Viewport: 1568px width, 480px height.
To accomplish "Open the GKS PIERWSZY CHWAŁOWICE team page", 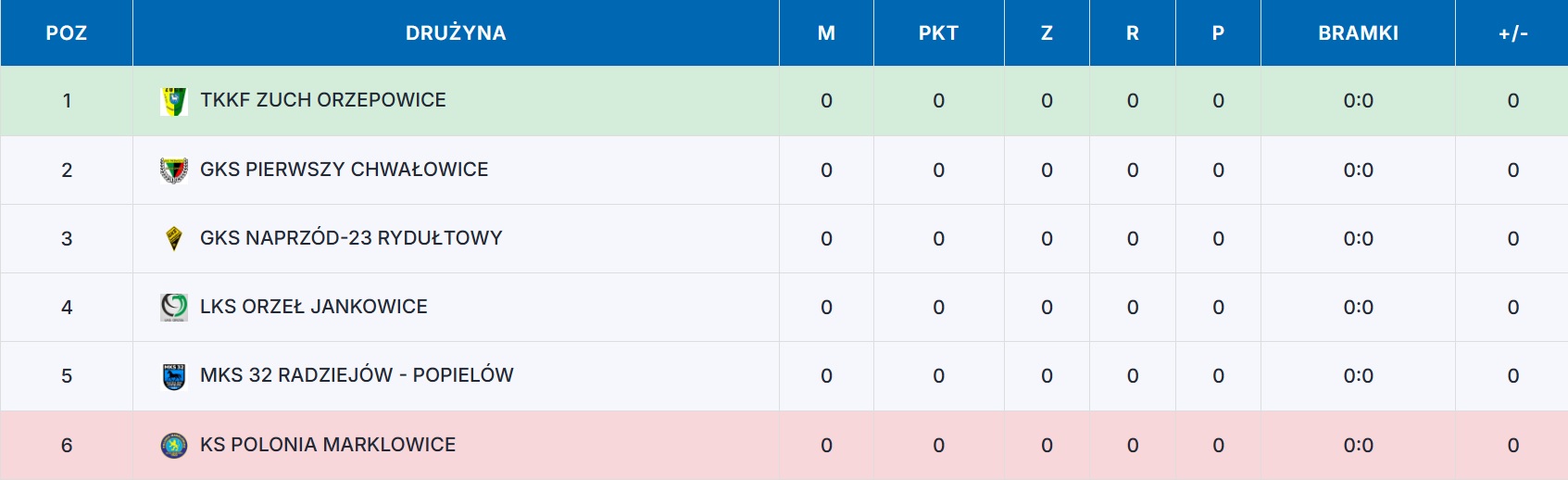I will [x=344, y=170].
